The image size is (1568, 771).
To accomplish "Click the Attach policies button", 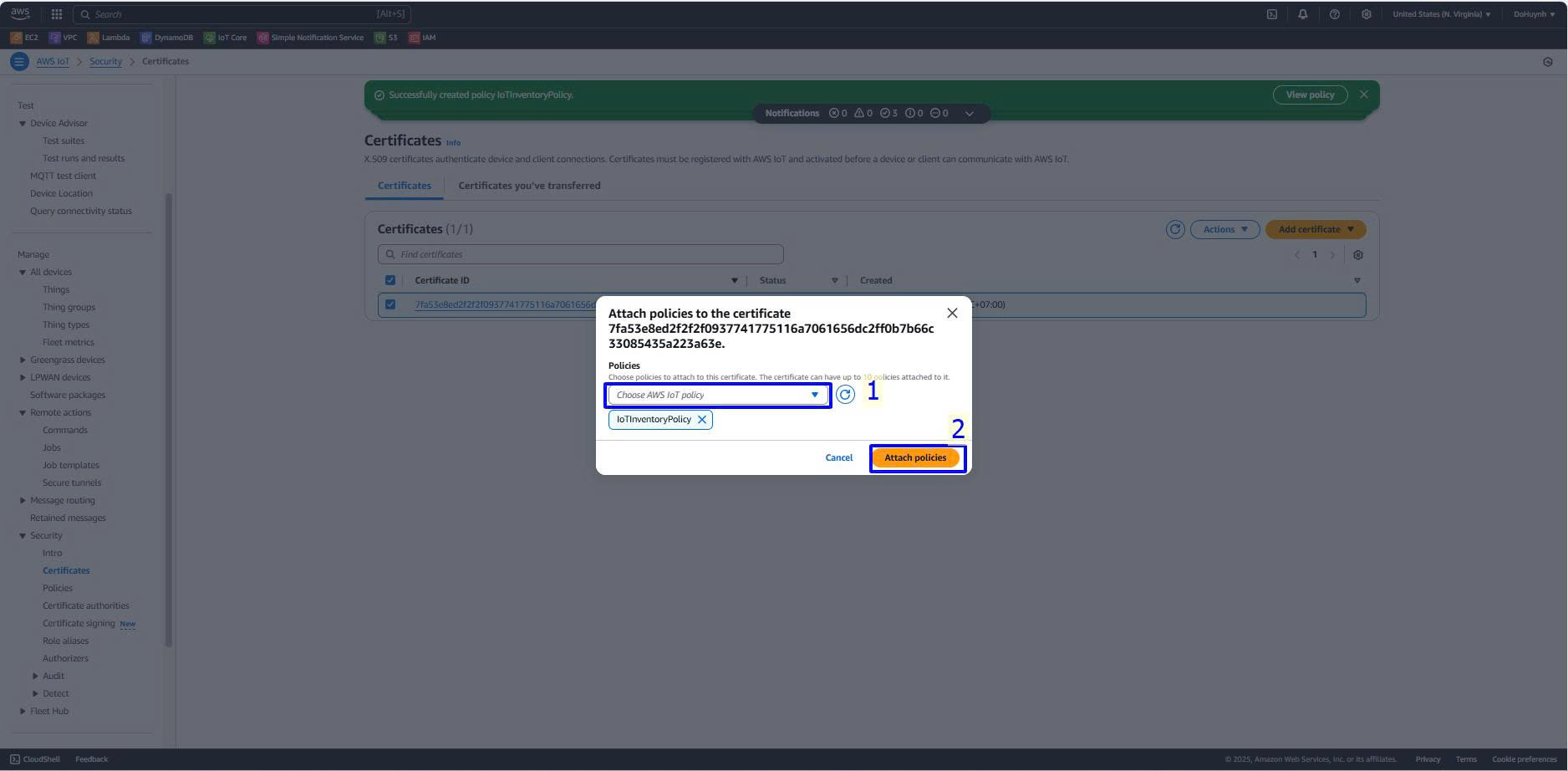I will pos(915,457).
